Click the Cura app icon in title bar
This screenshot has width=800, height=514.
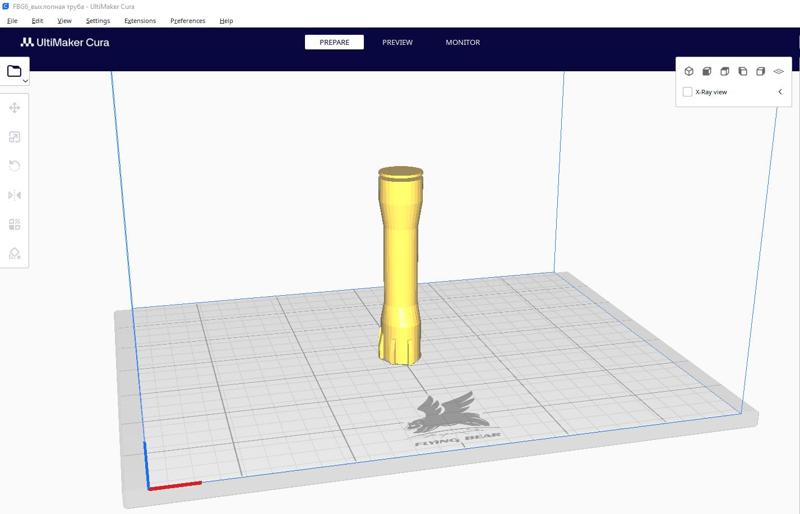(6, 6)
